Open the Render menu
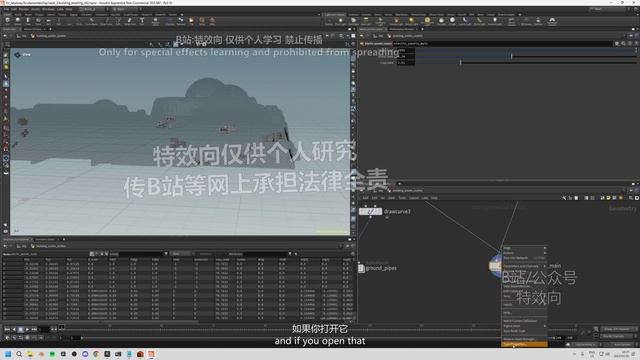The width and height of the screenshot is (640, 360). [x=24, y=9]
